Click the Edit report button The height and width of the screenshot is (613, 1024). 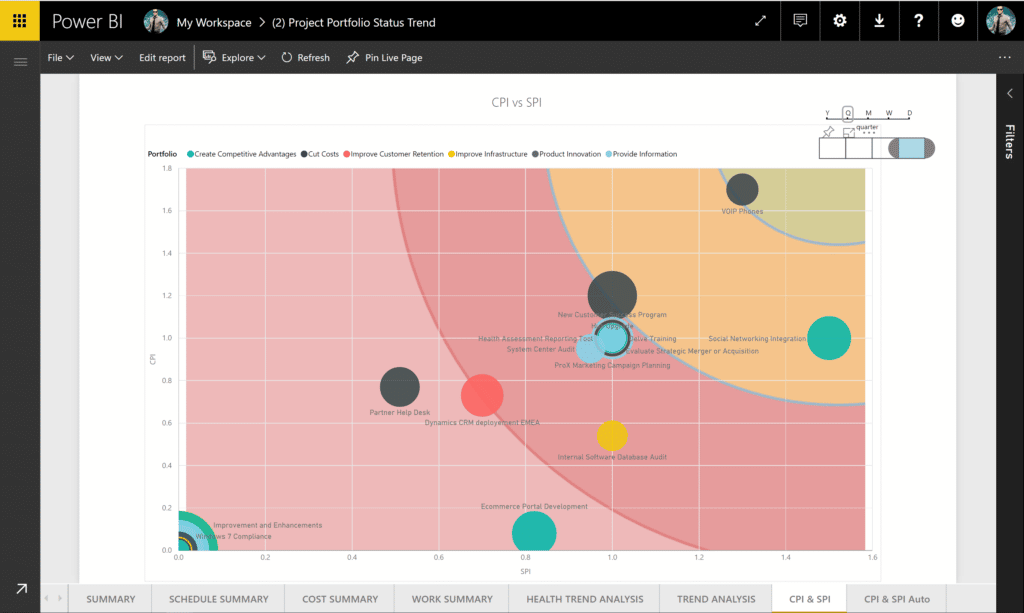162,57
